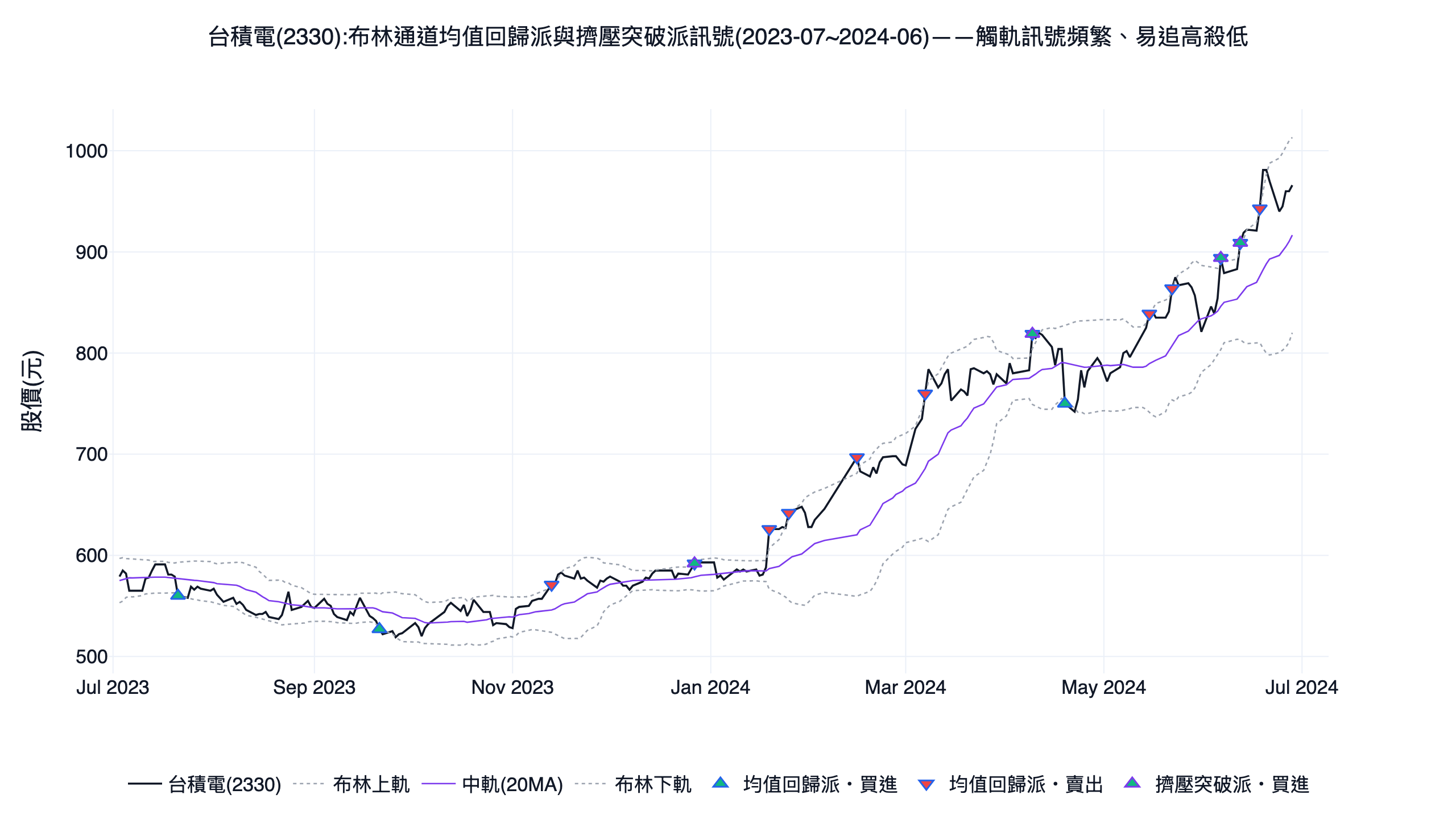Select the sell marker near 838 in mid-May 2024
The width and height of the screenshot is (1456, 819).
point(1149,315)
